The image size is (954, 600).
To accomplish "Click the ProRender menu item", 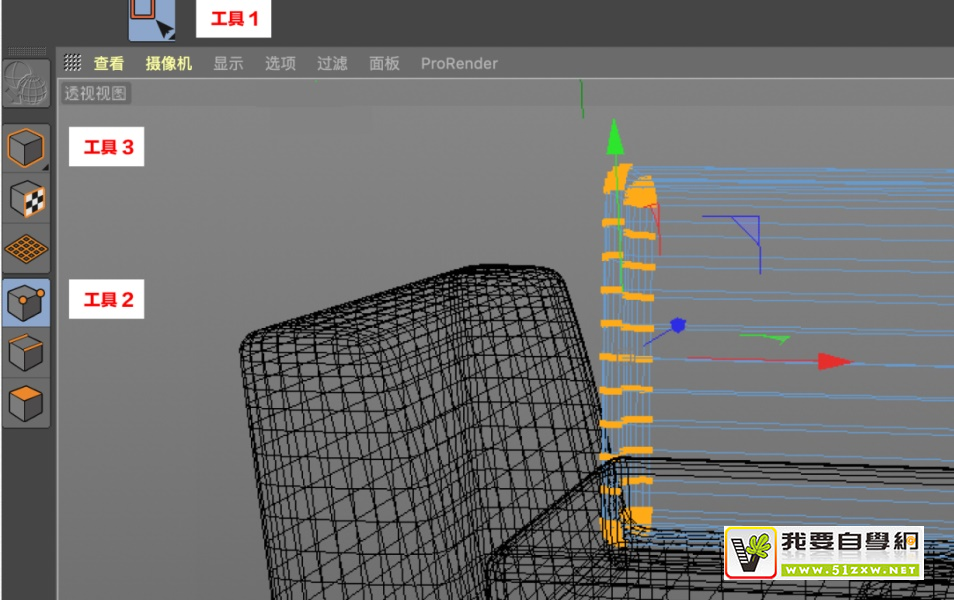I will tap(459, 63).
